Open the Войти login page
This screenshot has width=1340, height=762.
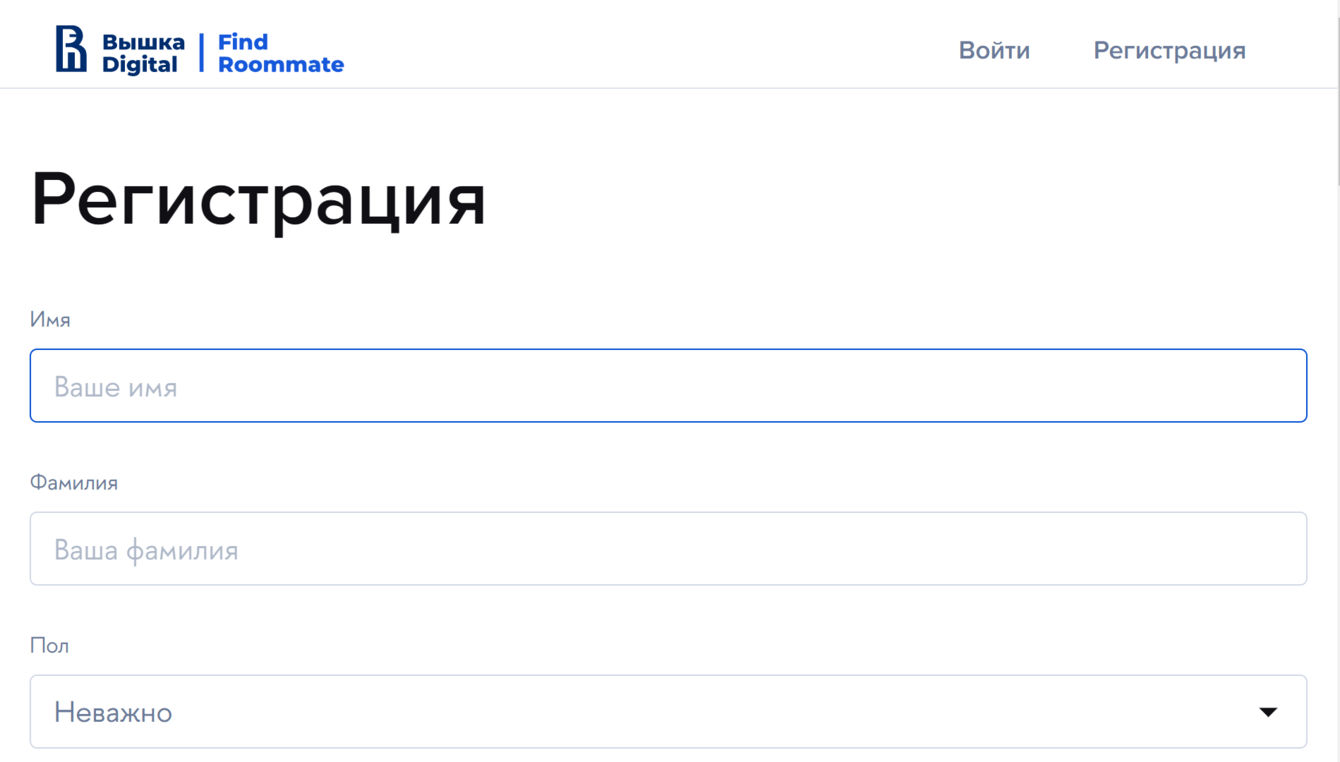tap(994, 50)
